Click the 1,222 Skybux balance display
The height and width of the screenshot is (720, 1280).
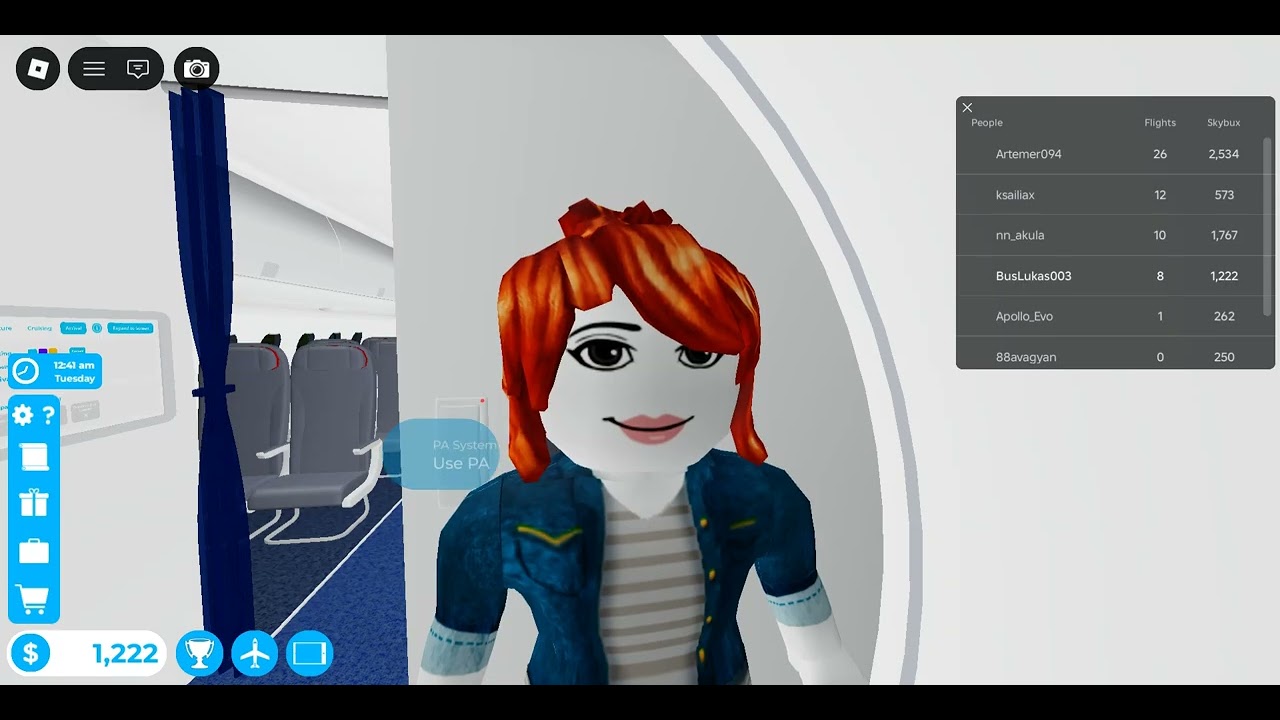pos(87,654)
